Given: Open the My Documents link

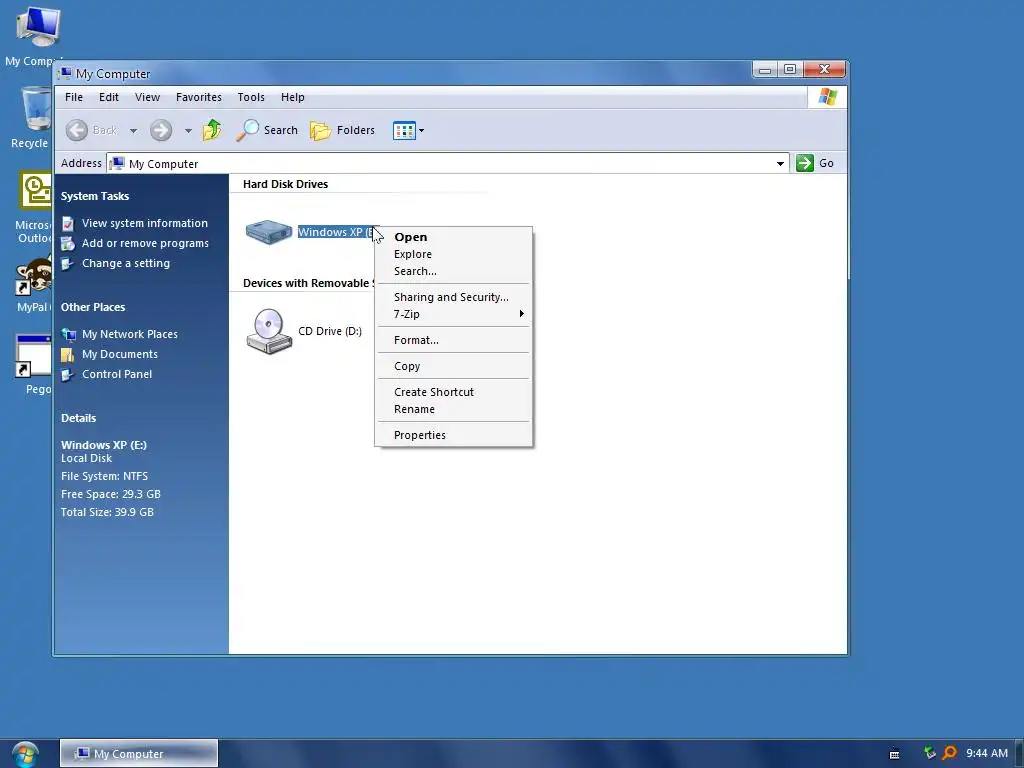Looking at the screenshot, I should [120, 354].
